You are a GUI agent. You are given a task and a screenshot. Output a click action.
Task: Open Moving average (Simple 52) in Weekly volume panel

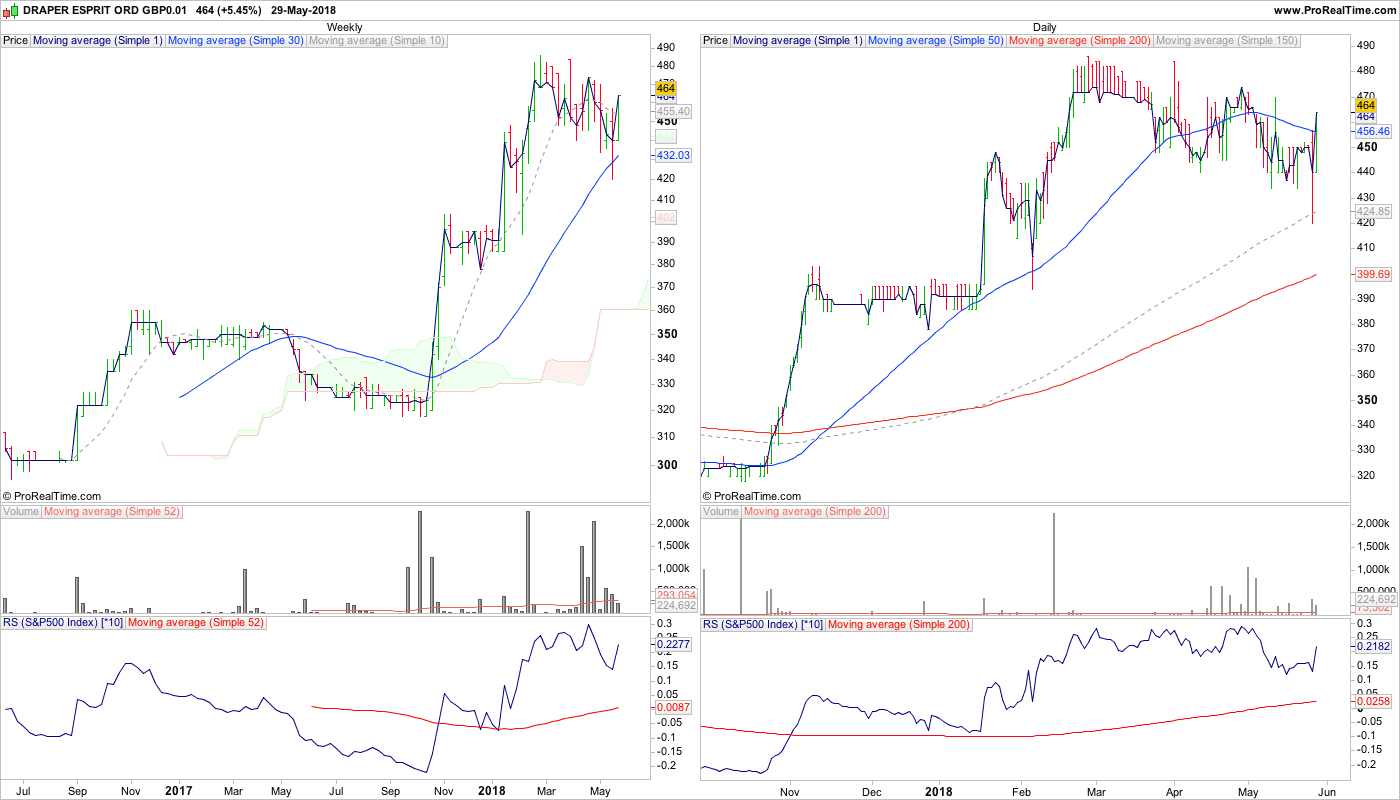(112, 512)
